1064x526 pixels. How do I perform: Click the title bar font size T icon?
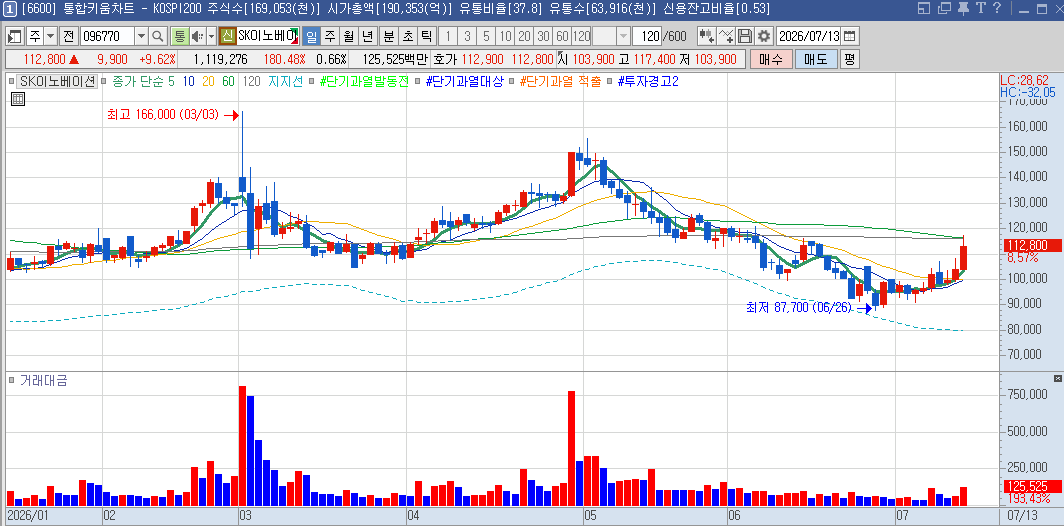coord(981,8)
